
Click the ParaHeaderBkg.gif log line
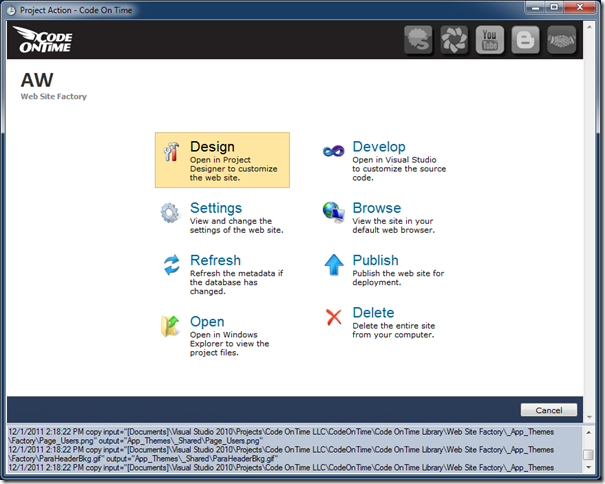click(281, 454)
